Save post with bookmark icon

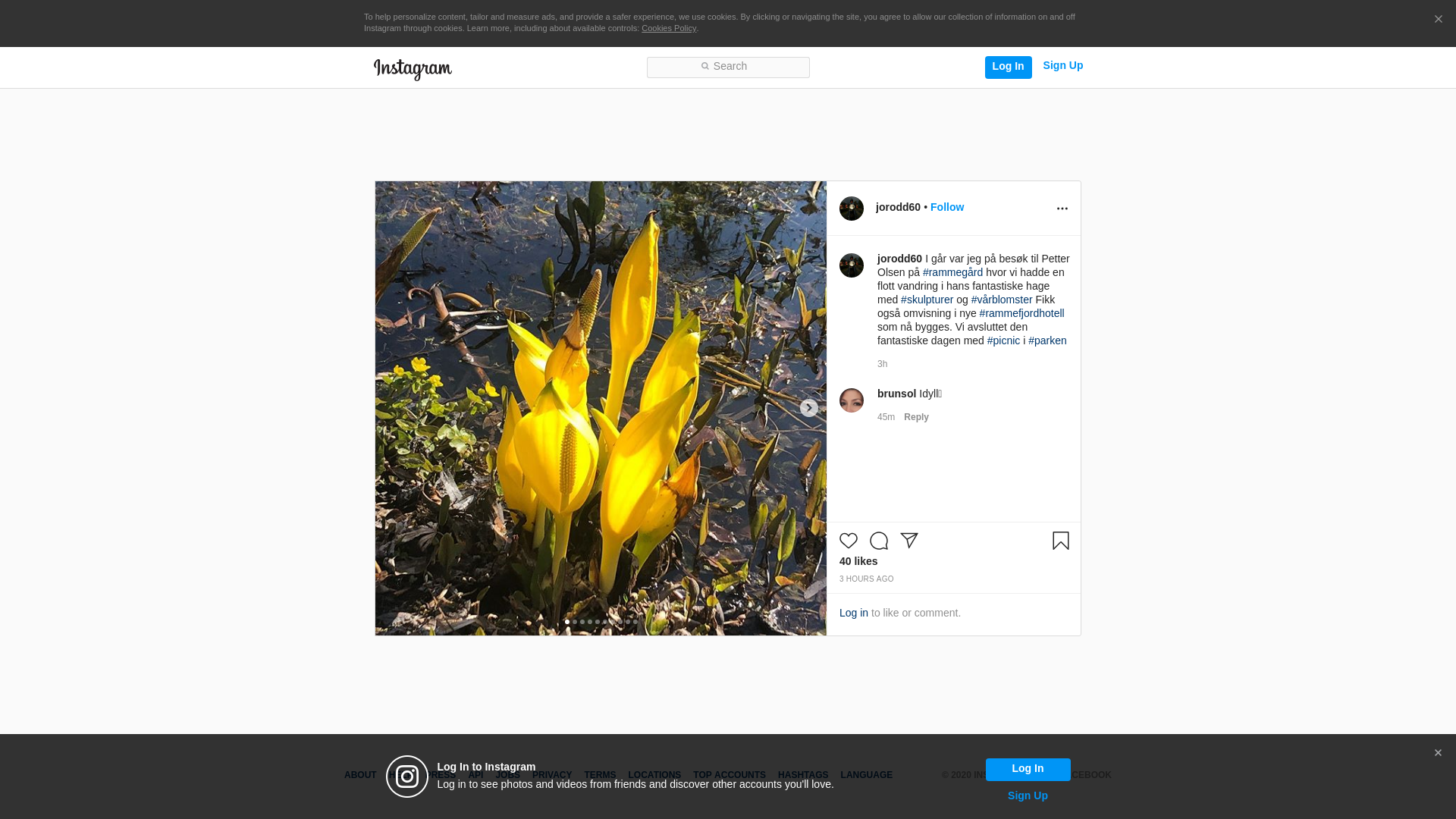pos(1060,541)
